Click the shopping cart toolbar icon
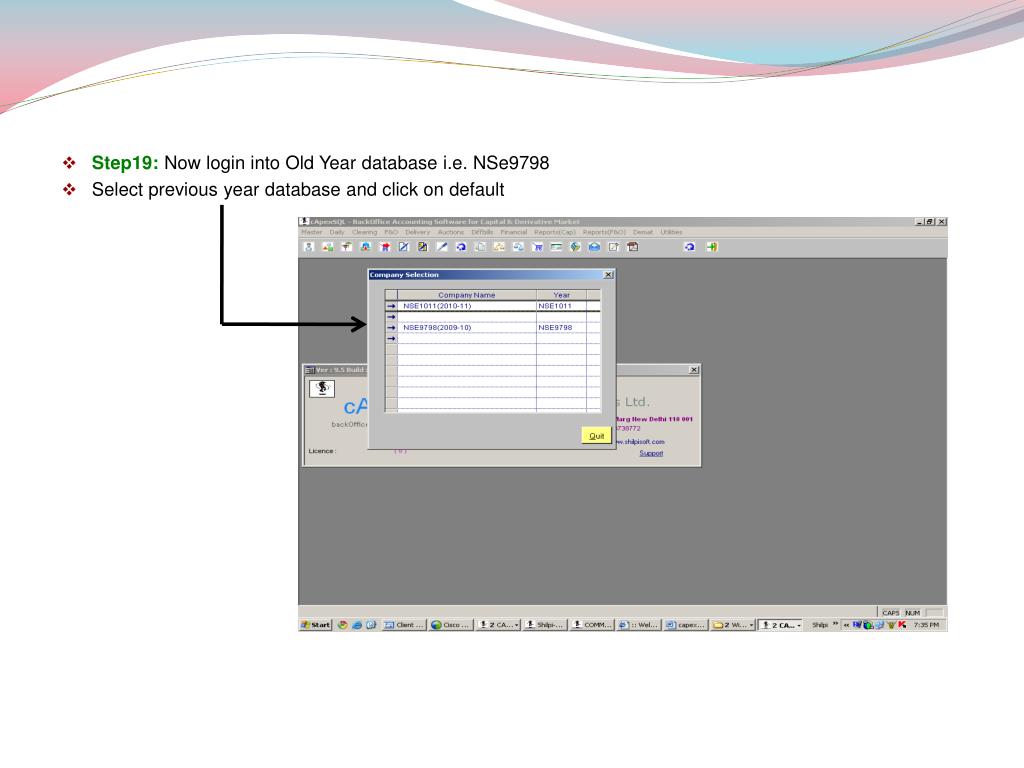This screenshot has width=1024, height=768. tap(537, 247)
